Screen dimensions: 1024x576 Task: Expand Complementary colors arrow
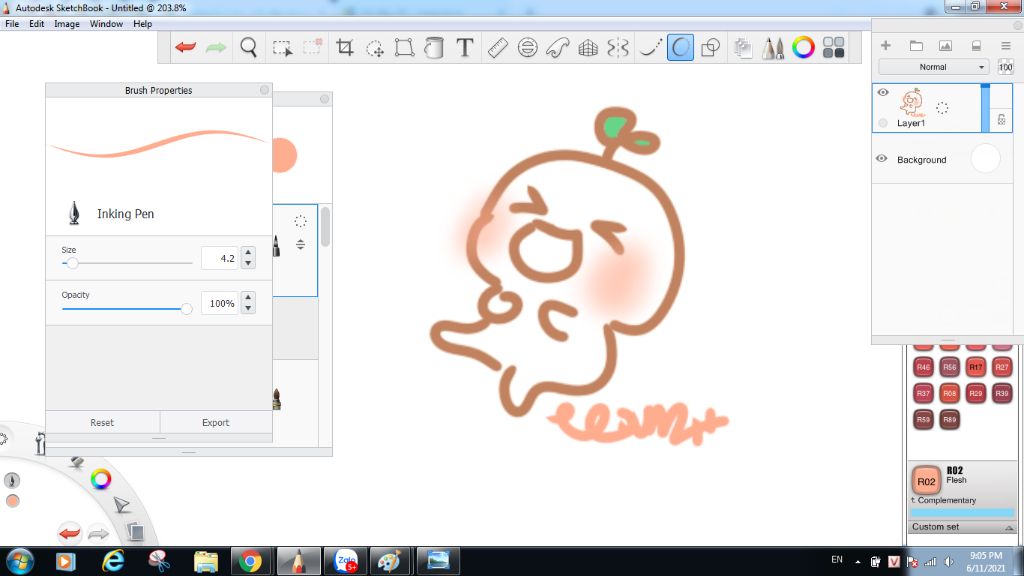coord(913,500)
